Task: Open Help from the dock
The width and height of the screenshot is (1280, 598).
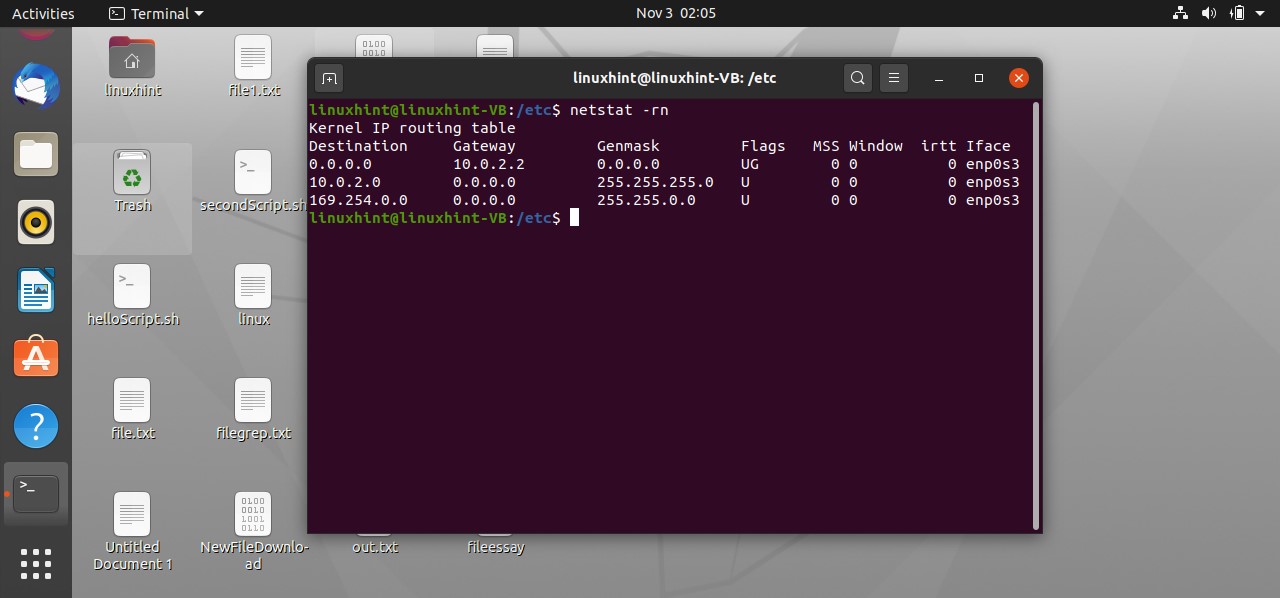Action: (x=36, y=427)
